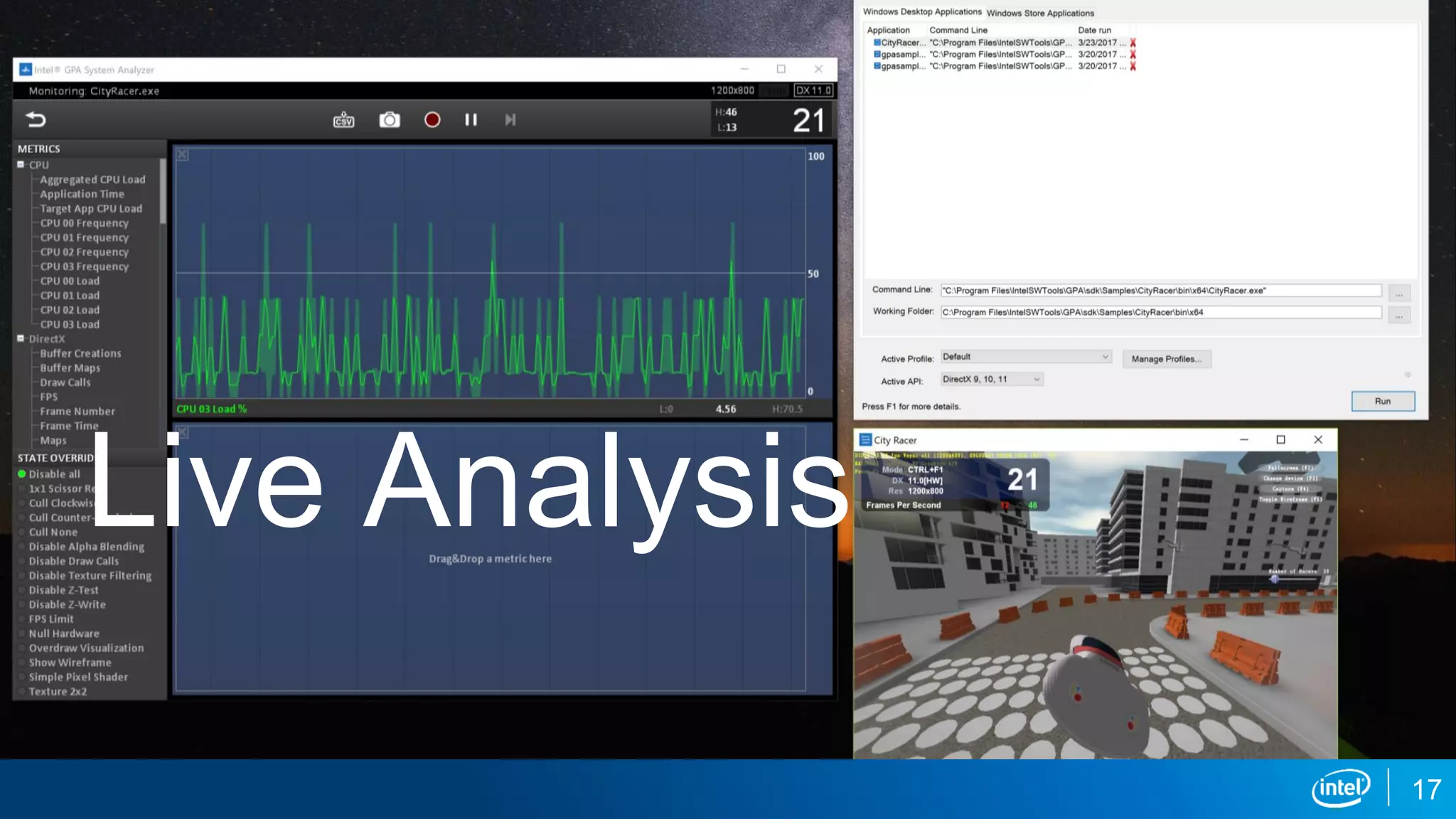Browse Command Line with ellipsis button
The height and width of the screenshot is (819, 1456).
[1398, 293]
